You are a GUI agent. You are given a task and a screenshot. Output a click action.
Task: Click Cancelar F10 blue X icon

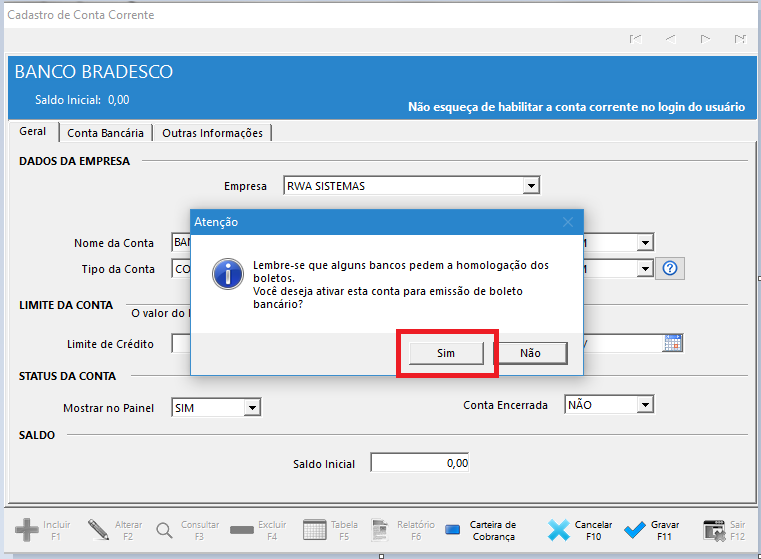click(559, 530)
